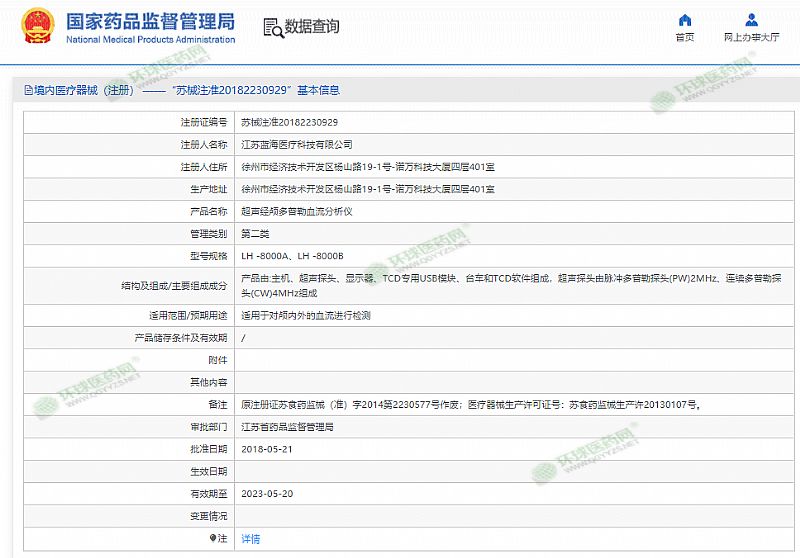Image resolution: width=800 pixels, height=558 pixels.
Task: Open 网上办事大厅 via its text label
Action: click(x=751, y=38)
